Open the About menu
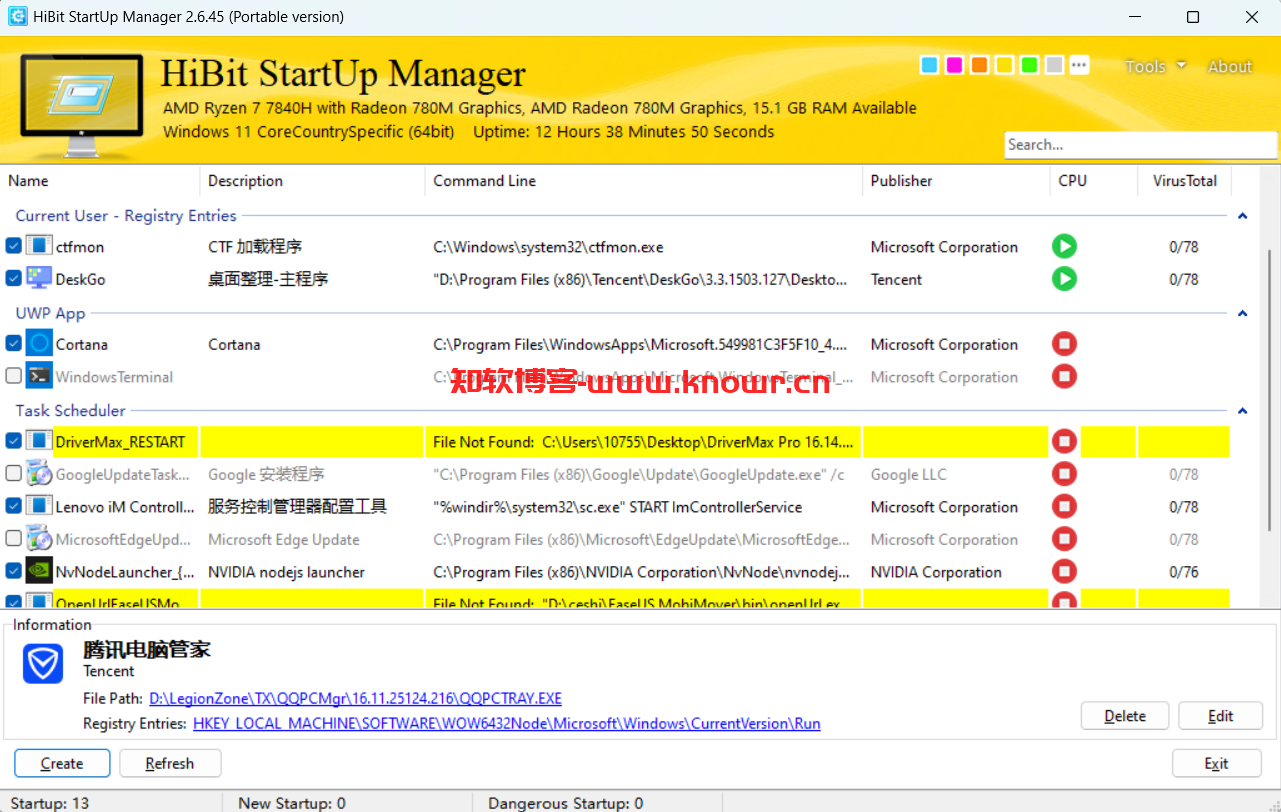 coord(1230,66)
